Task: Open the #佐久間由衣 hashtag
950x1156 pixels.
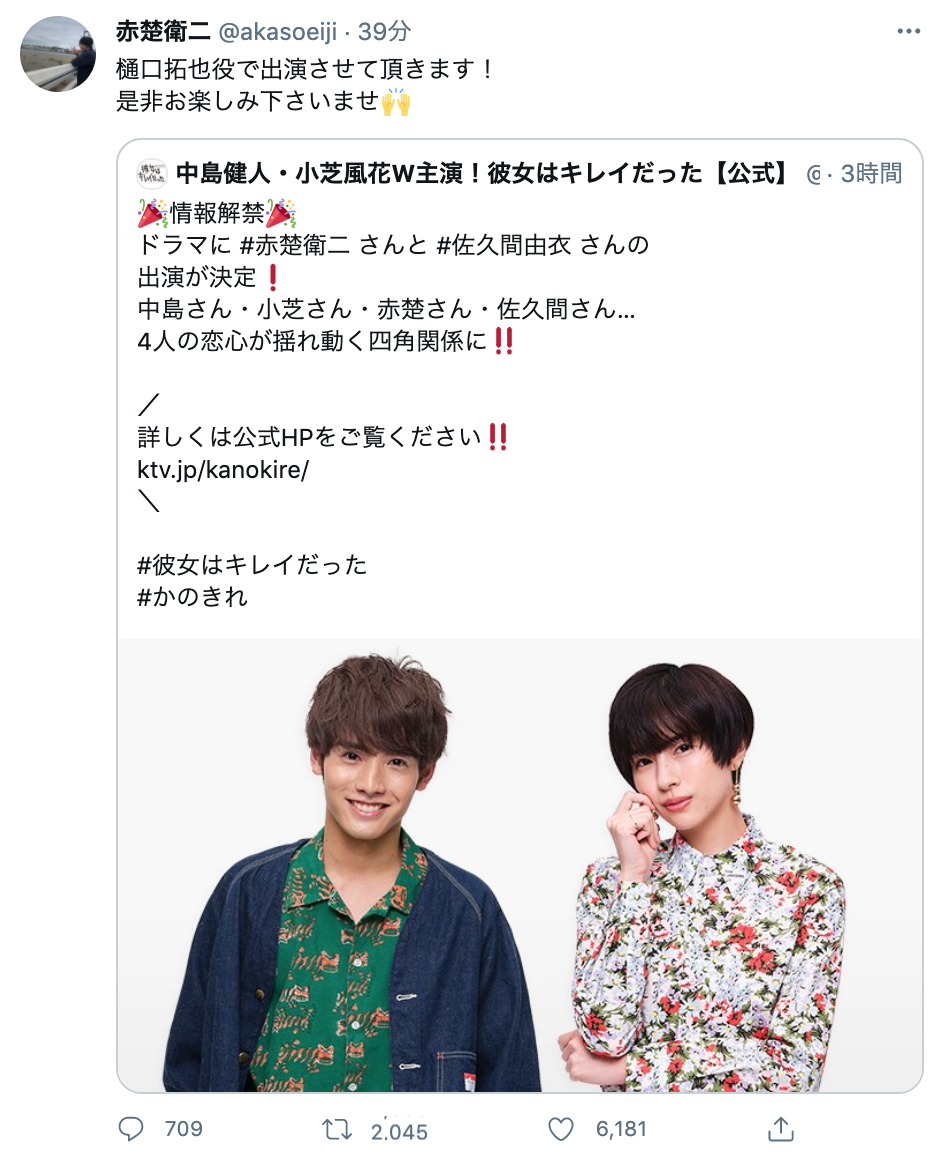Action: [x=503, y=245]
